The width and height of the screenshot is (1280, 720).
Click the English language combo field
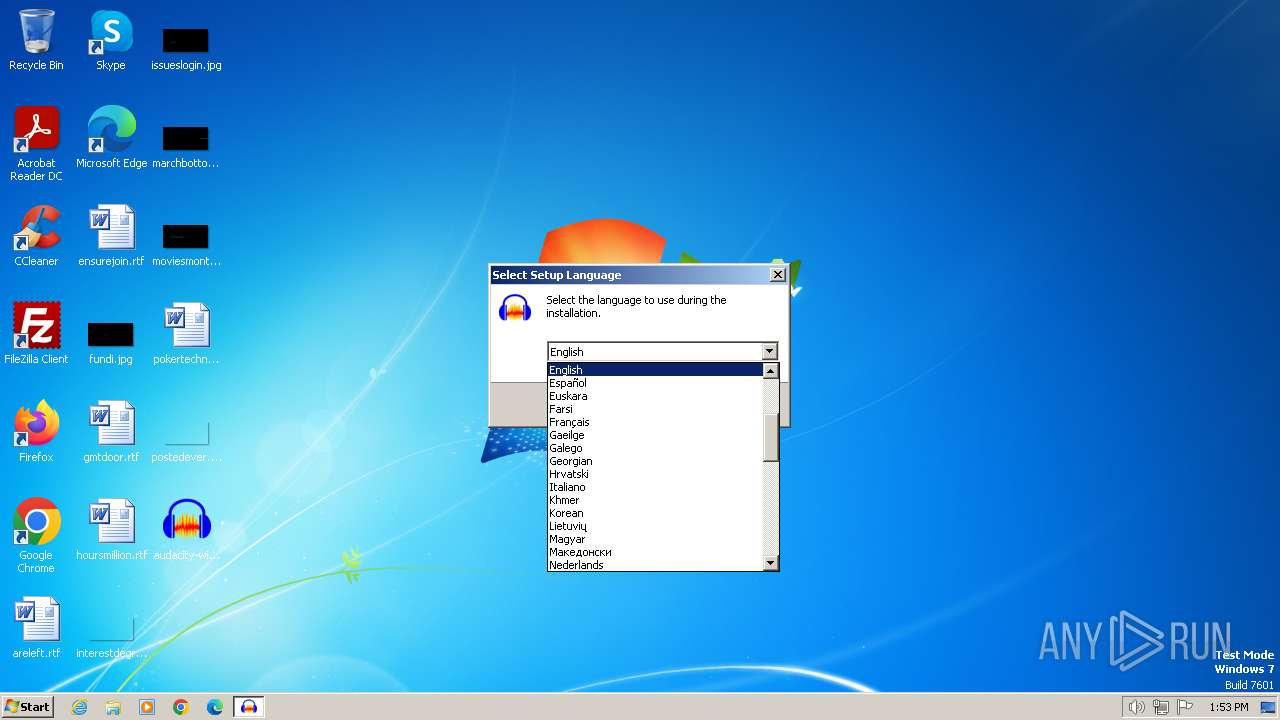coord(654,351)
